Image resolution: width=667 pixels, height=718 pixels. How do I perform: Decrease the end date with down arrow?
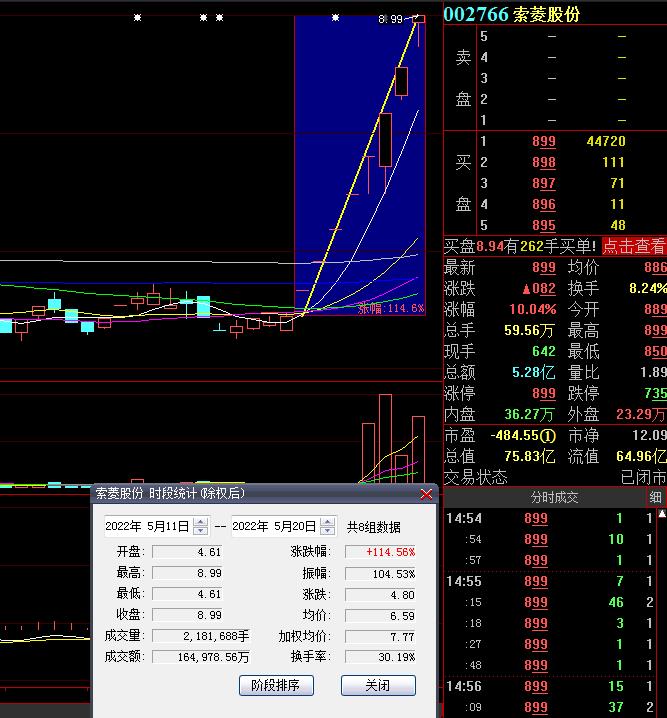(x=327, y=530)
